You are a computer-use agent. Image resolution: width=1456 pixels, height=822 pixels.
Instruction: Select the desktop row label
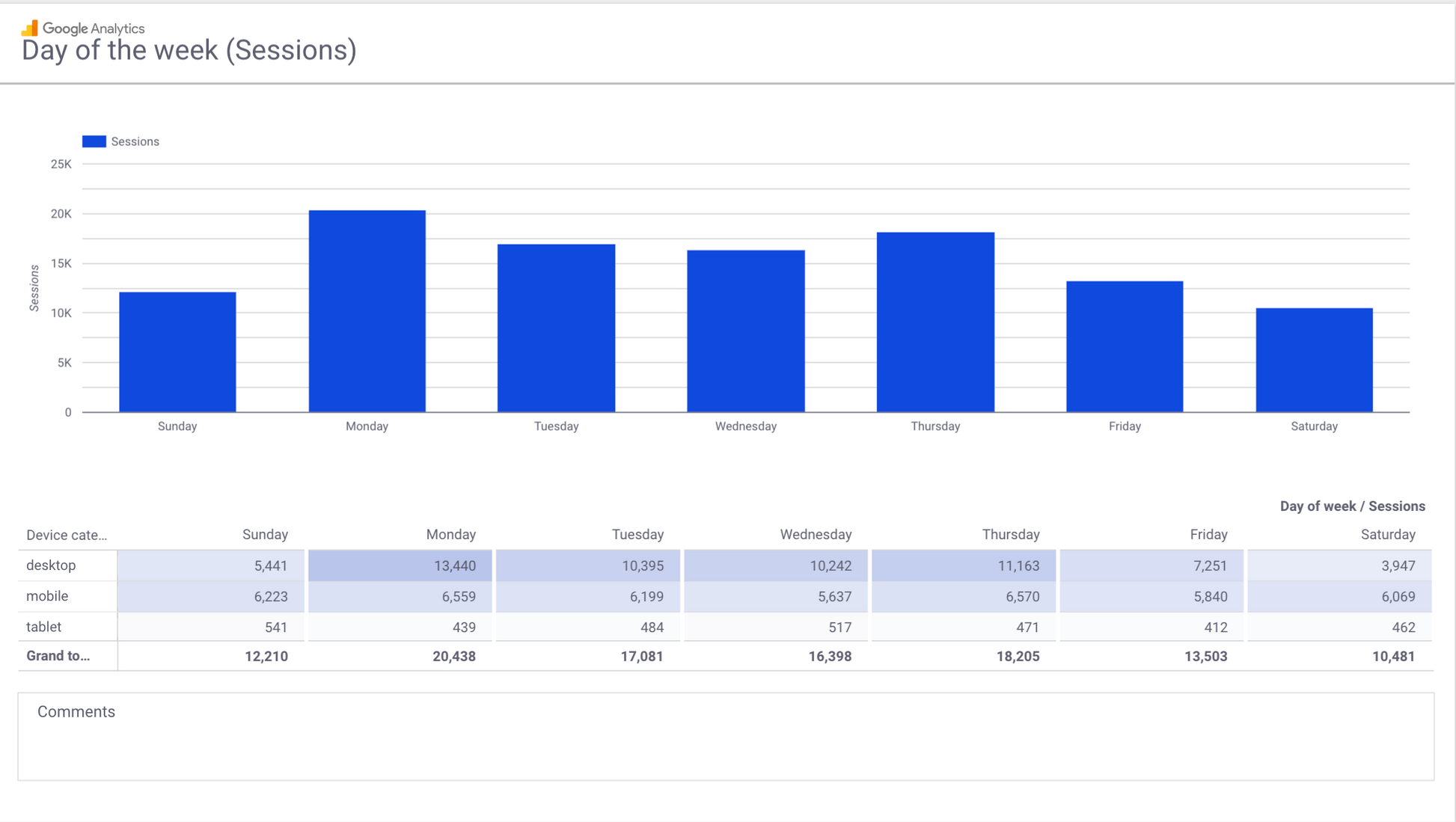(x=51, y=565)
